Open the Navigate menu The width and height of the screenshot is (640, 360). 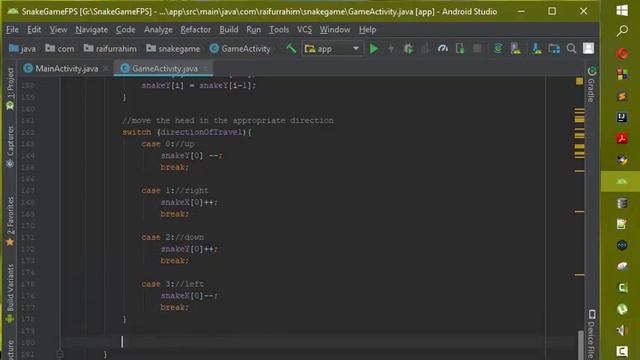pos(91,29)
